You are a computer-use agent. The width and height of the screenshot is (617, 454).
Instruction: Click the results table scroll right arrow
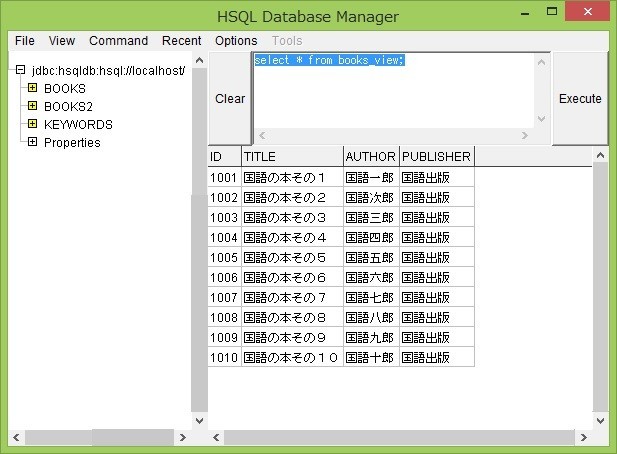coord(584,437)
